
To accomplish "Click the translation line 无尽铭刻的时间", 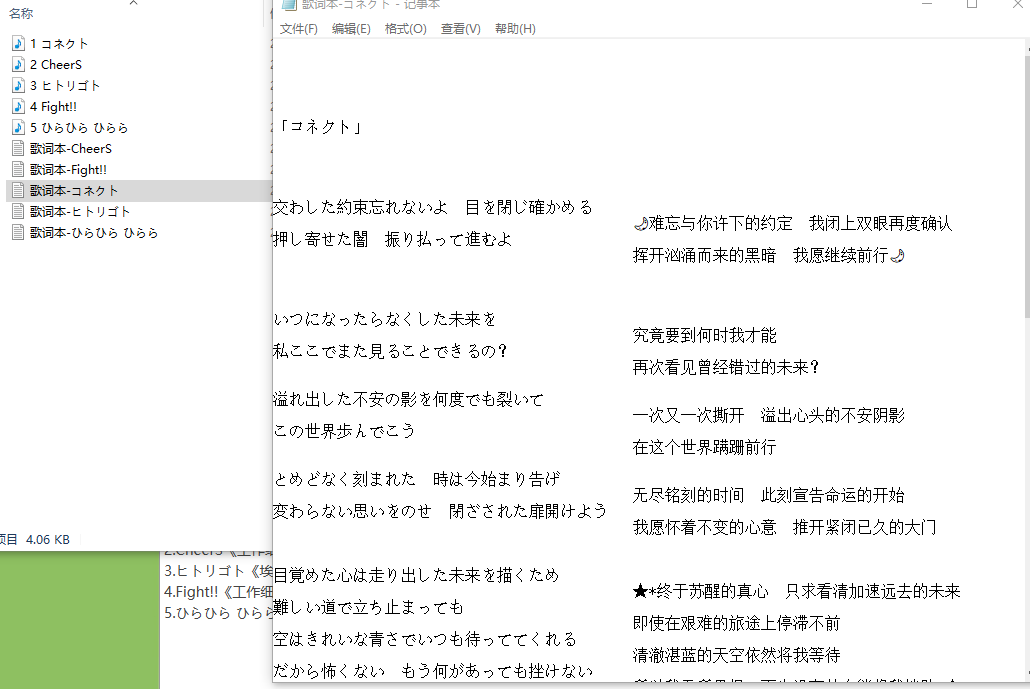I will [x=688, y=495].
